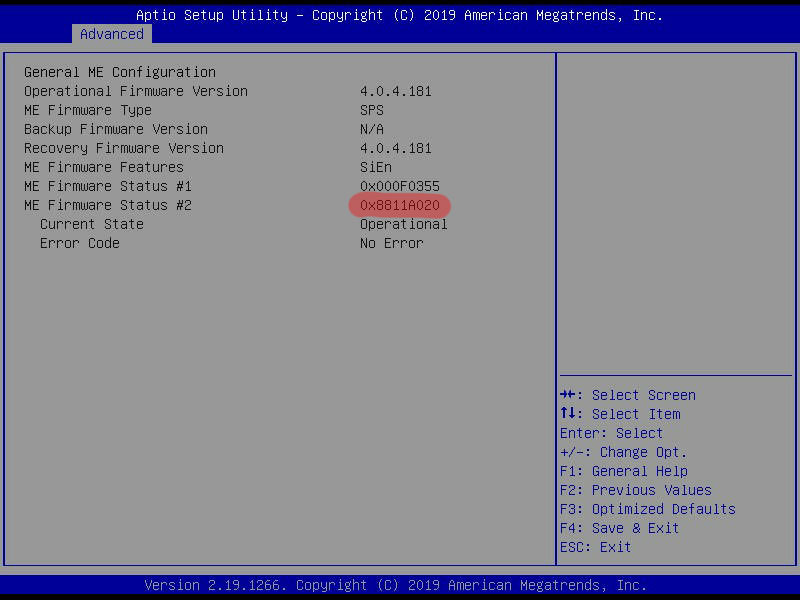Click the Operational state value

pyautogui.click(x=404, y=224)
